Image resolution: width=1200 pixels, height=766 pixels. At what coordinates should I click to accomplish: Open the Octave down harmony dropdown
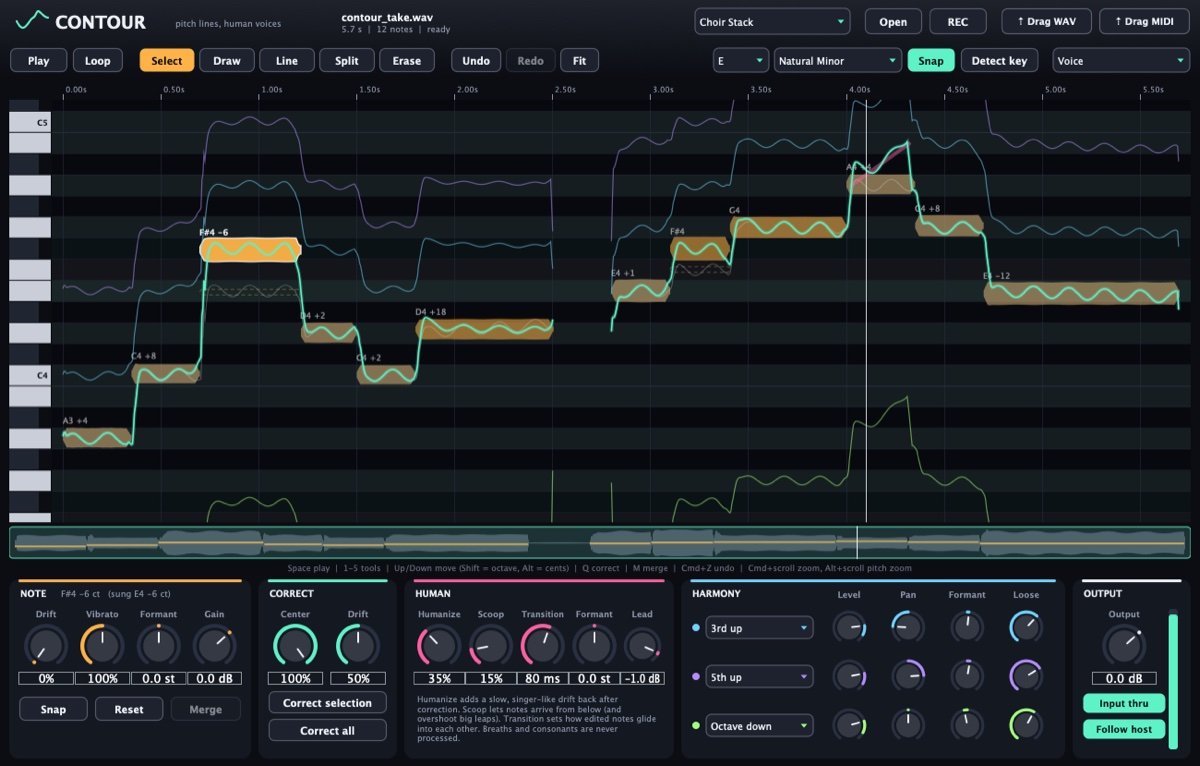click(x=760, y=726)
